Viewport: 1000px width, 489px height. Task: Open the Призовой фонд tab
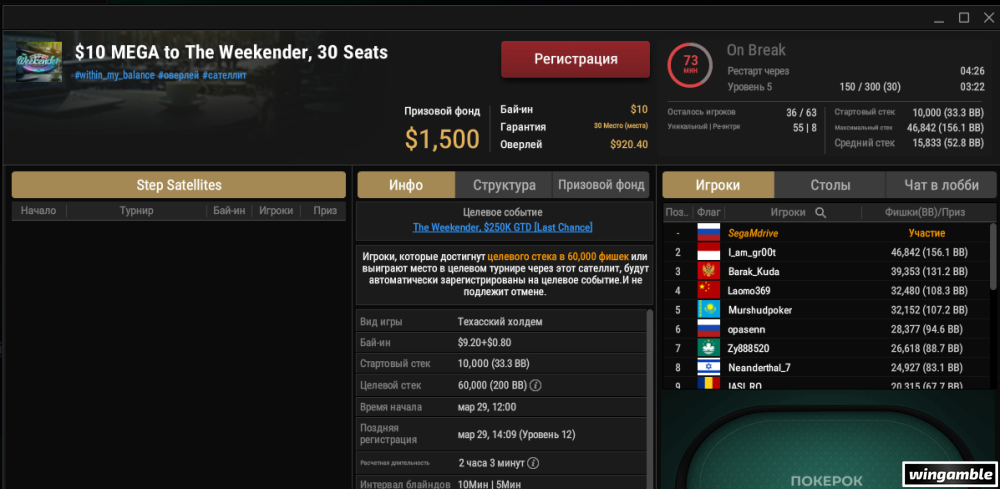(601, 186)
